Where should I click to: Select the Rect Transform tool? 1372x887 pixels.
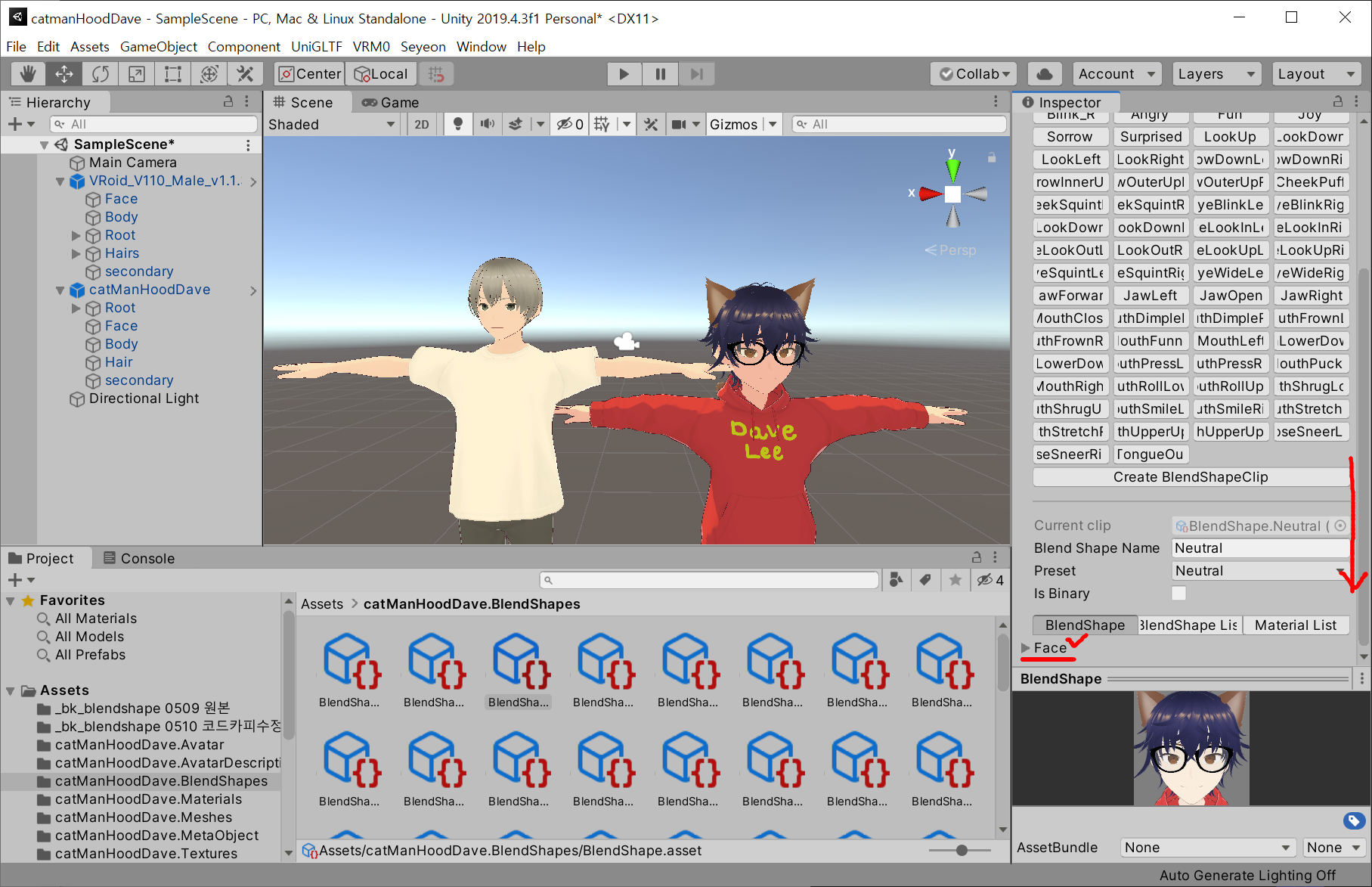point(172,74)
